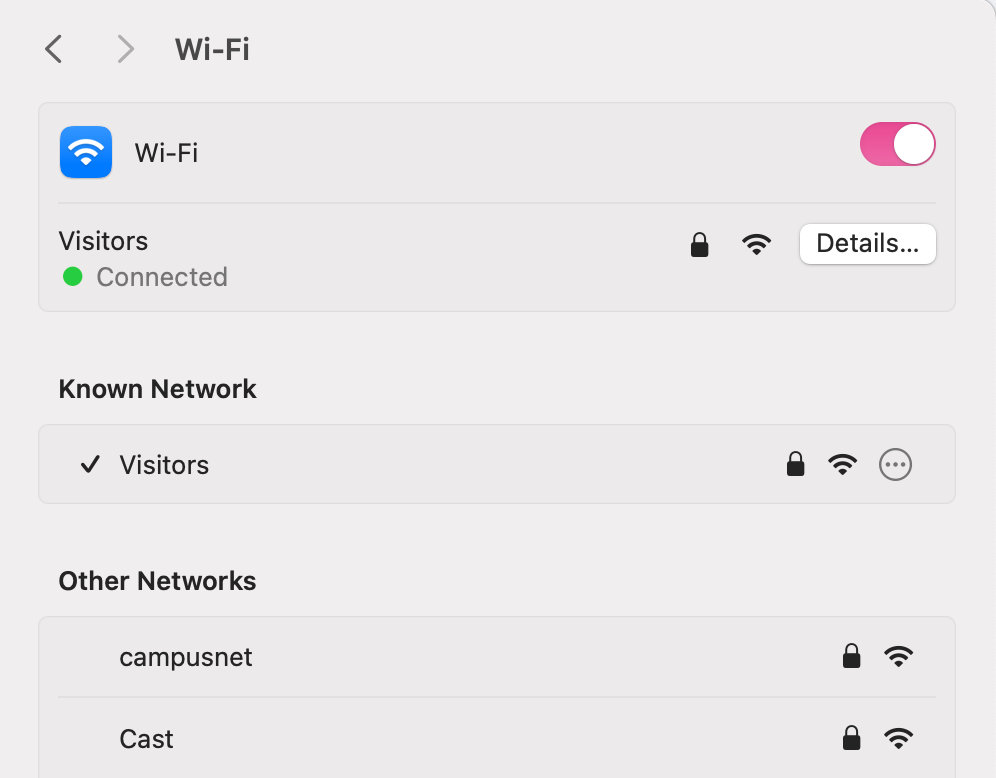Connect to the Cast network
The height and width of the screenshot is (778, 996).
[x=497, y=738]
